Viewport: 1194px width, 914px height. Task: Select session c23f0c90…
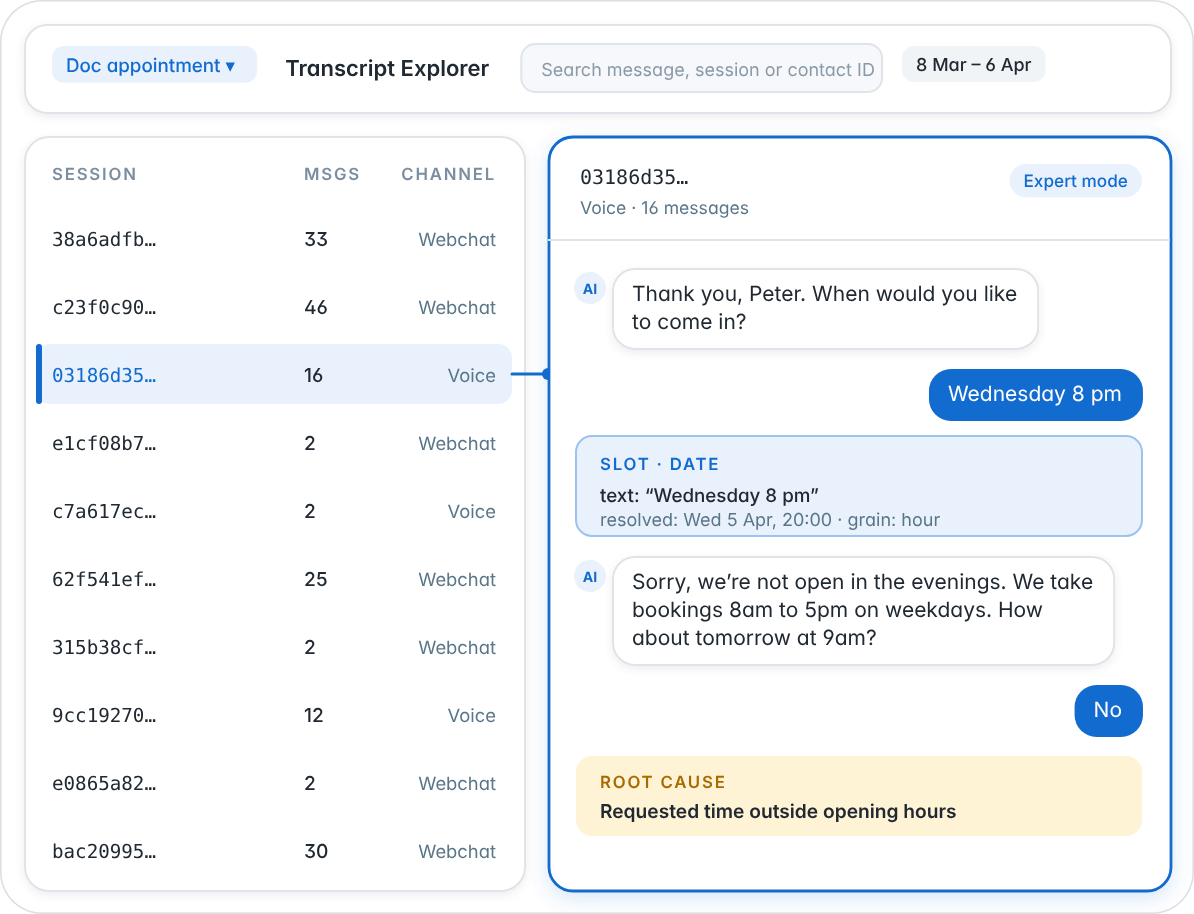click(274, 307)
